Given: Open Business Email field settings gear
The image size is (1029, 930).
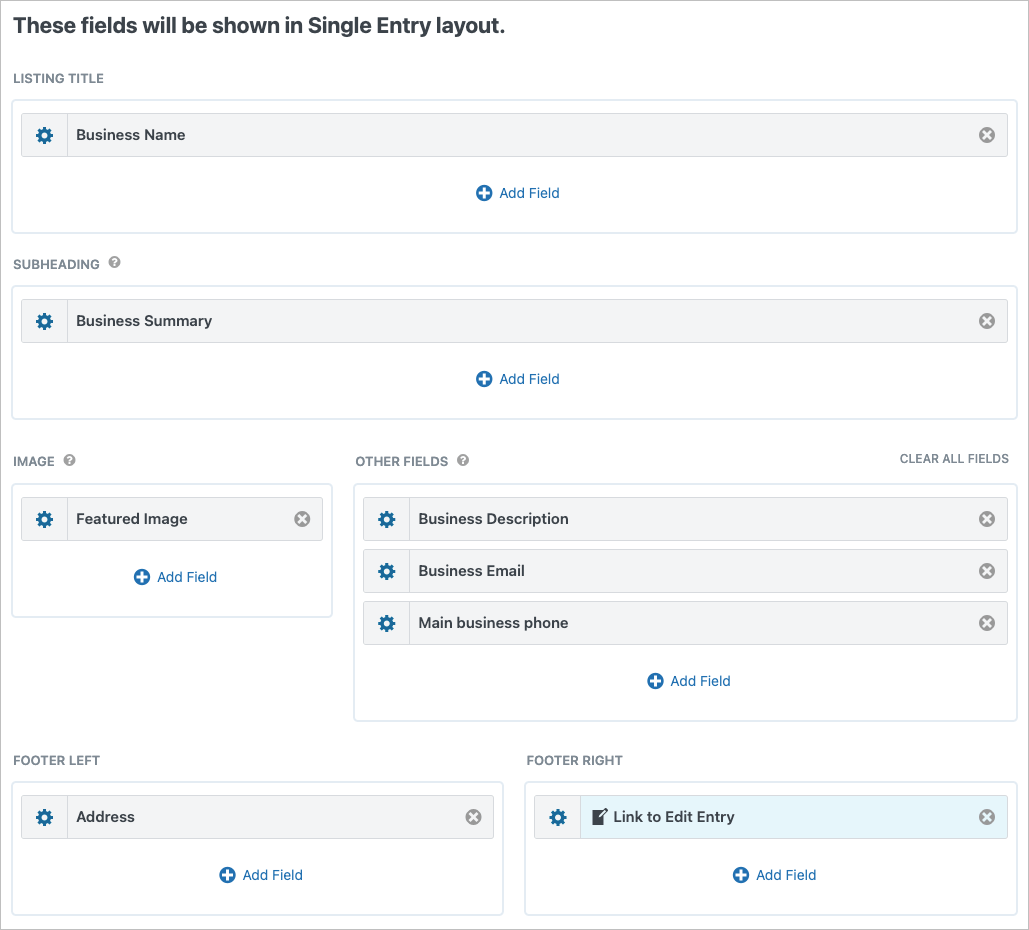Looking at the screenshot, I should 387,571.
